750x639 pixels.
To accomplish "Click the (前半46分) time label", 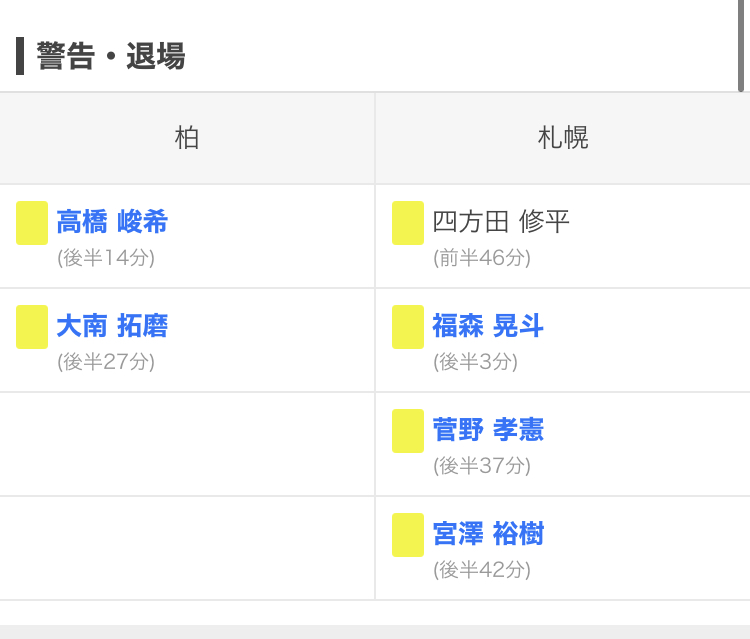I will [482, 258].
